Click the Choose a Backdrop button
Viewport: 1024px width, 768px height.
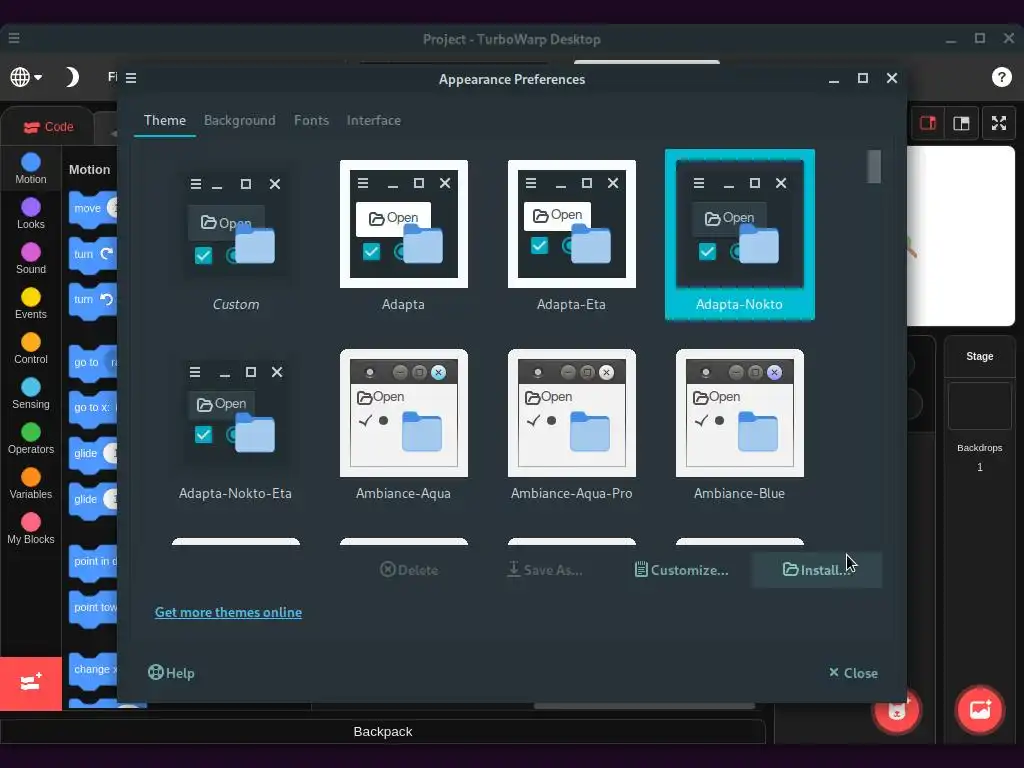(980, 709)
